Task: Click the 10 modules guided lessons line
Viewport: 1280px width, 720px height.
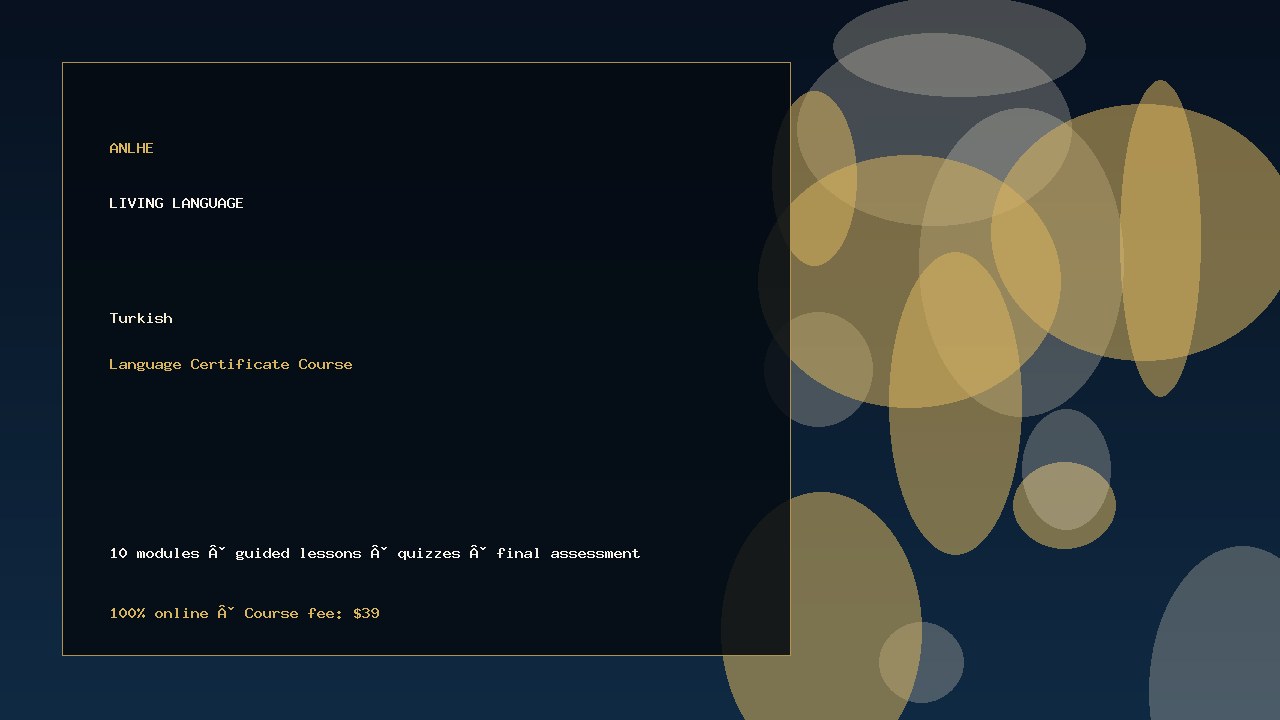Action: coord(375,553)
